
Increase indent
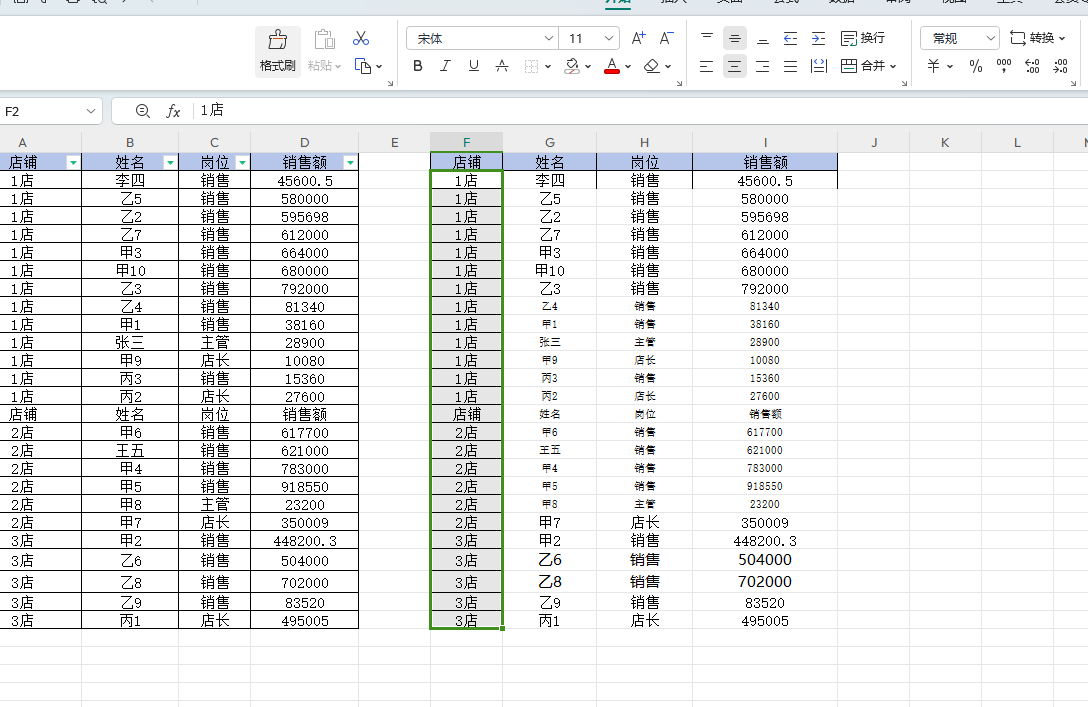click(819, 38)
